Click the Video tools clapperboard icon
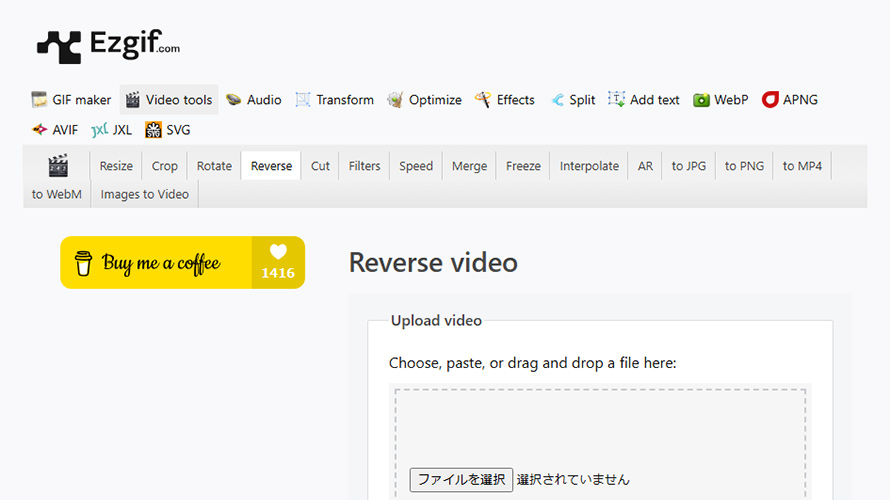 pos(132,100)
